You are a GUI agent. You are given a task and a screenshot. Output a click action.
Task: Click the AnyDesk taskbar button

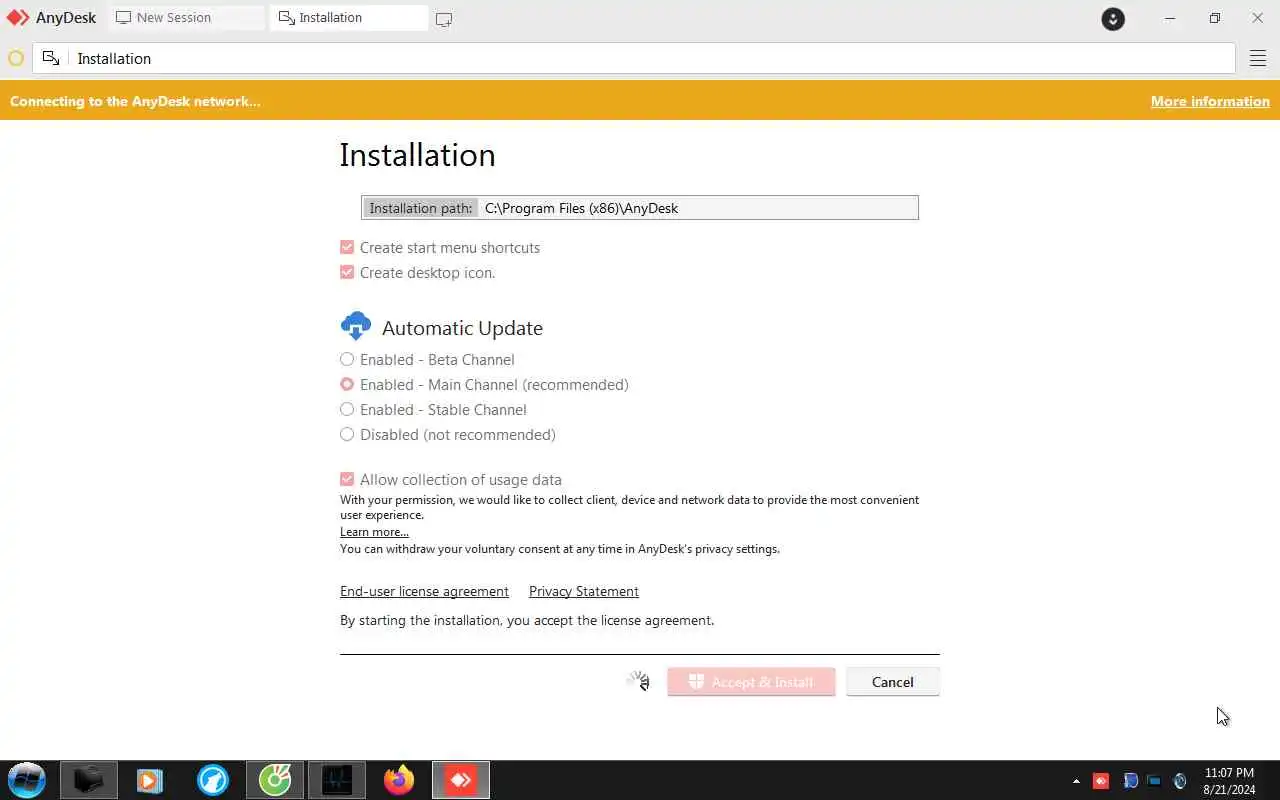pyautogui.click(x=461, y=780)
